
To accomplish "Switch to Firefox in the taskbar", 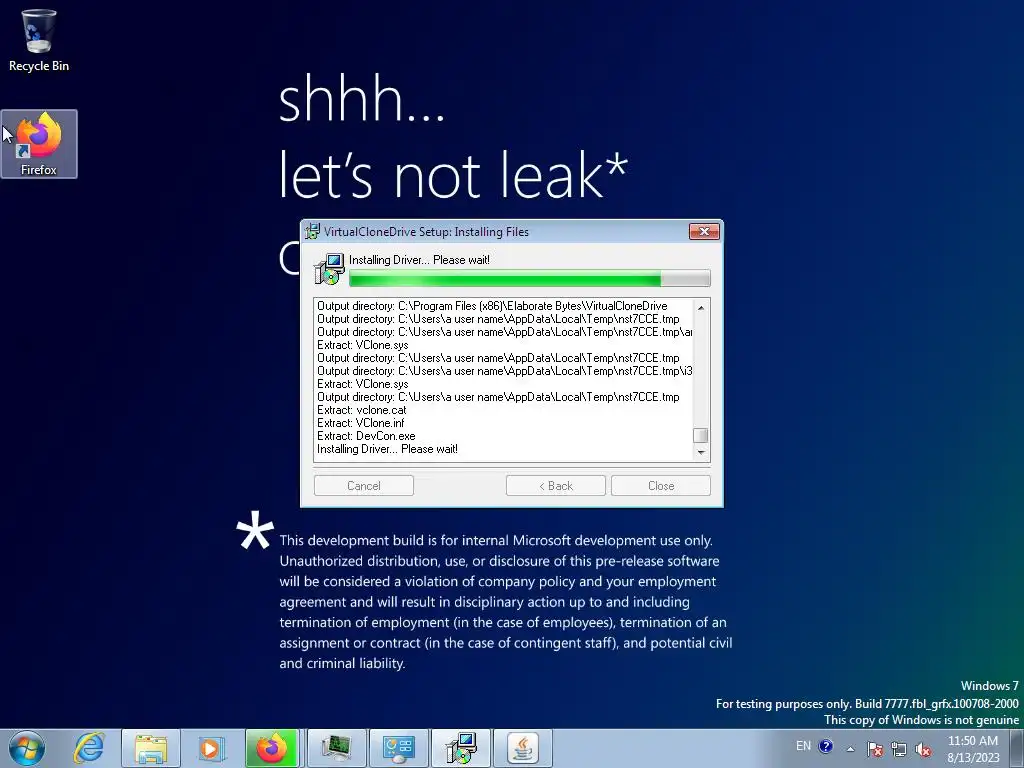I will tap(272, 748).
